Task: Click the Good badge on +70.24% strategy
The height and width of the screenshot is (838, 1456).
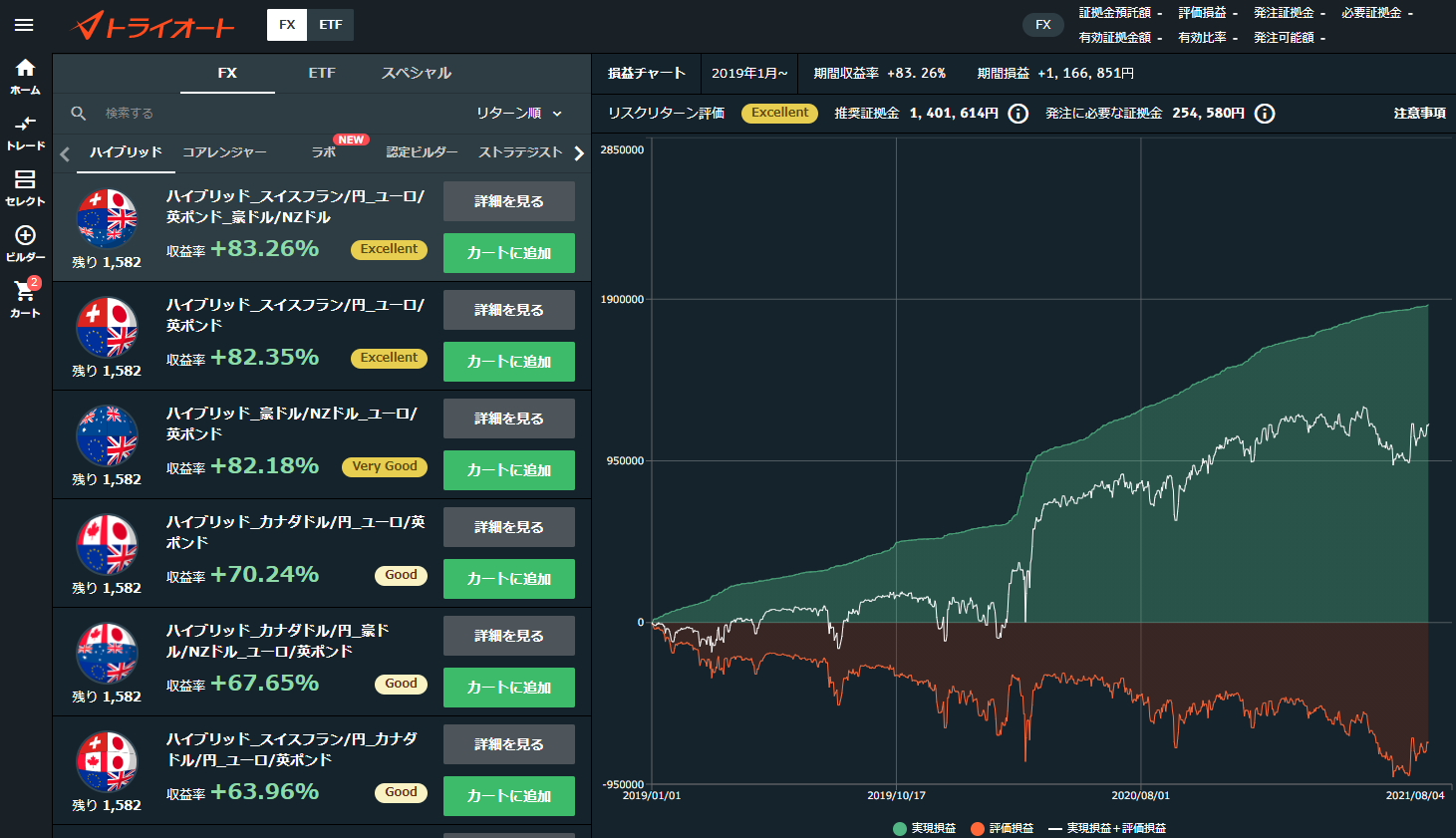Action: tap(401, 575)
